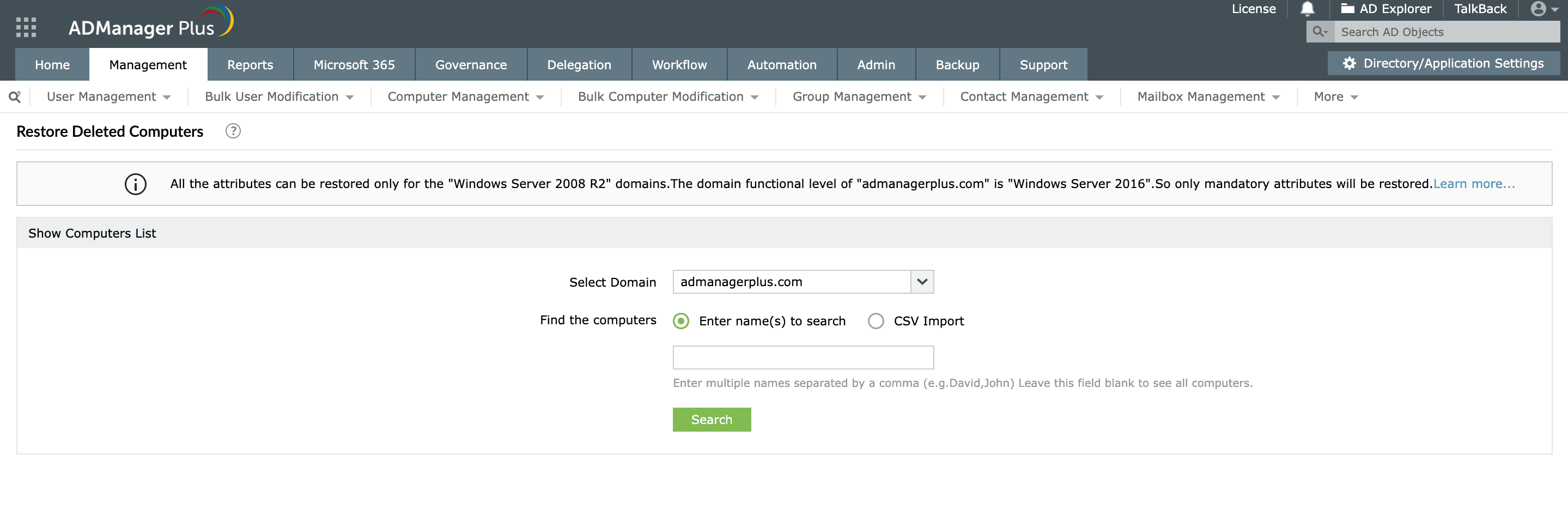The width and height of the screenshot is (1568, 521).
Task: Select Enter name(s) to search option
Action: click(x=681, y=322)
